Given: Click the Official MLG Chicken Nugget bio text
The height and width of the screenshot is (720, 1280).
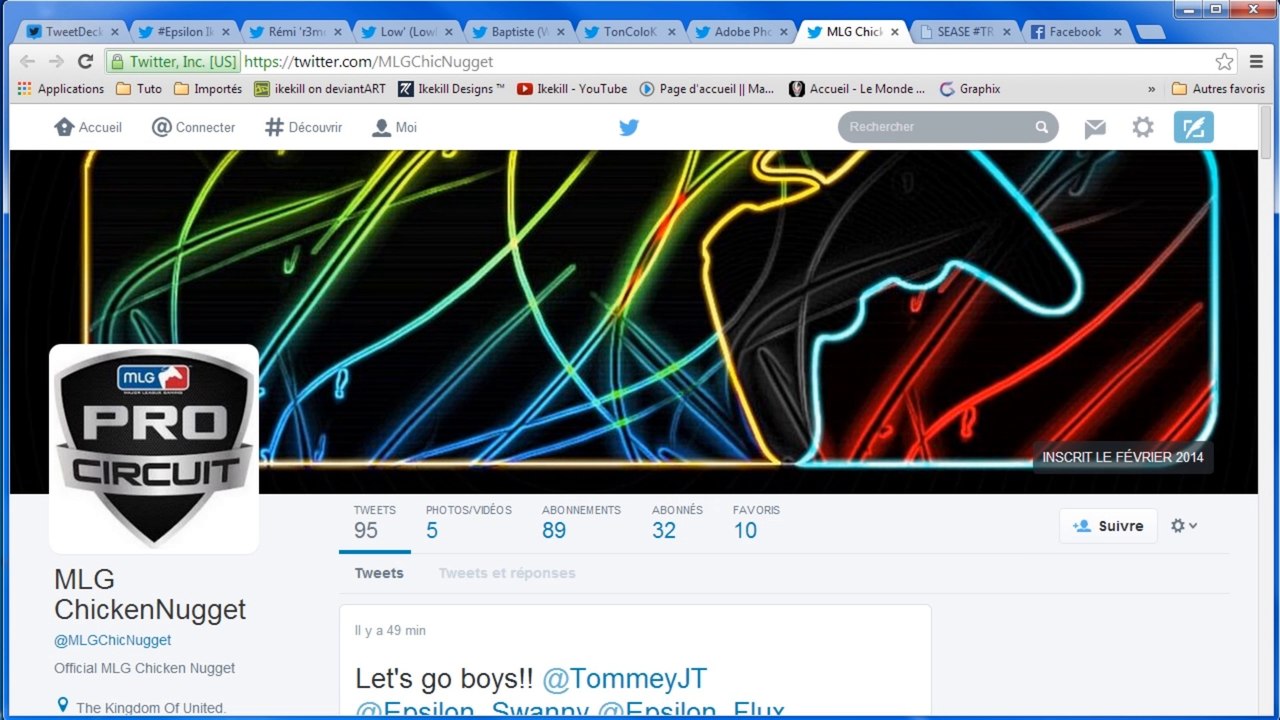Looking at the screenshot, I should [x=145, y=668].
